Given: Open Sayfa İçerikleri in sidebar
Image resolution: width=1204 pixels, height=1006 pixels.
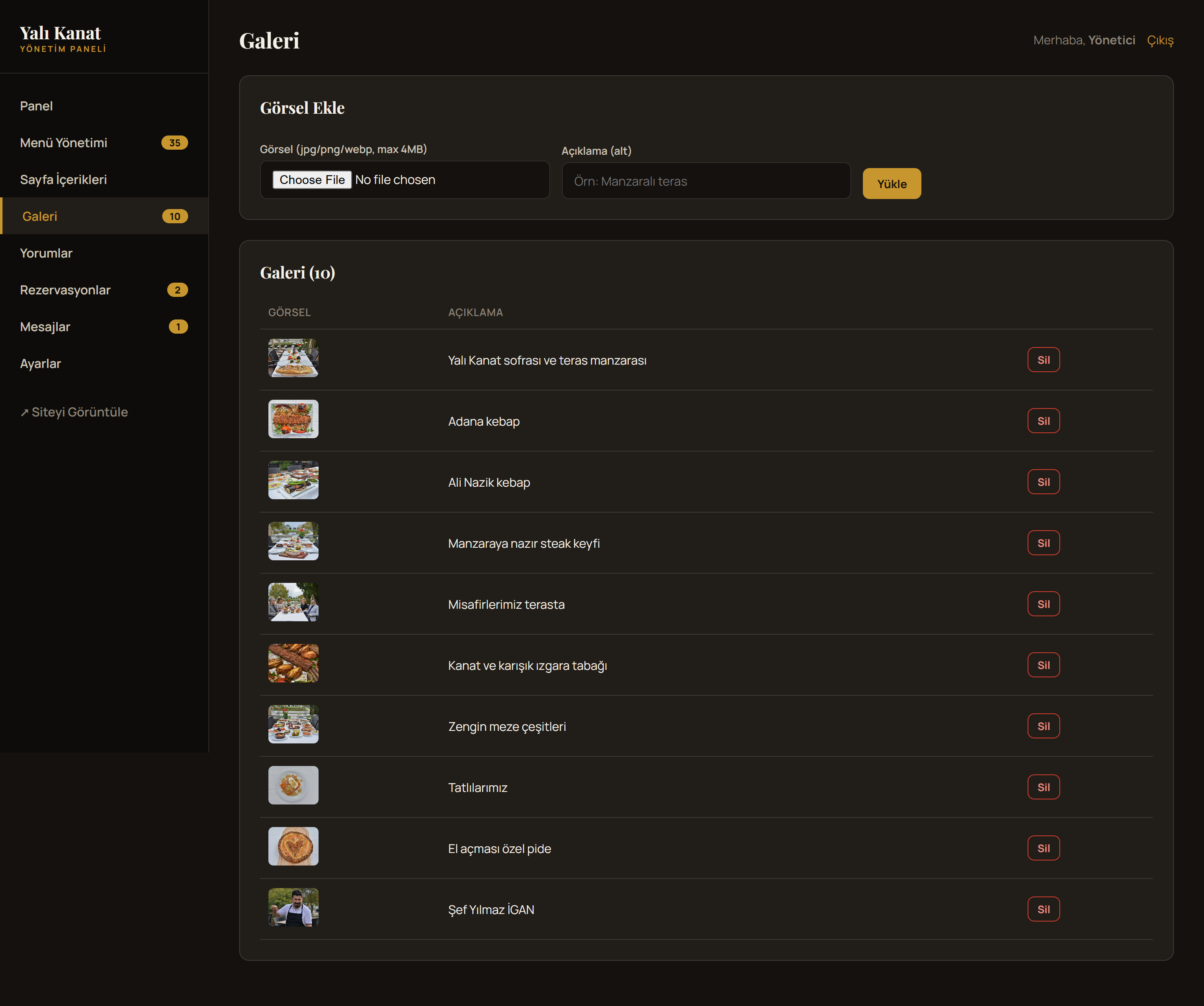Looking at the screenshot, I should pos(104,179).
